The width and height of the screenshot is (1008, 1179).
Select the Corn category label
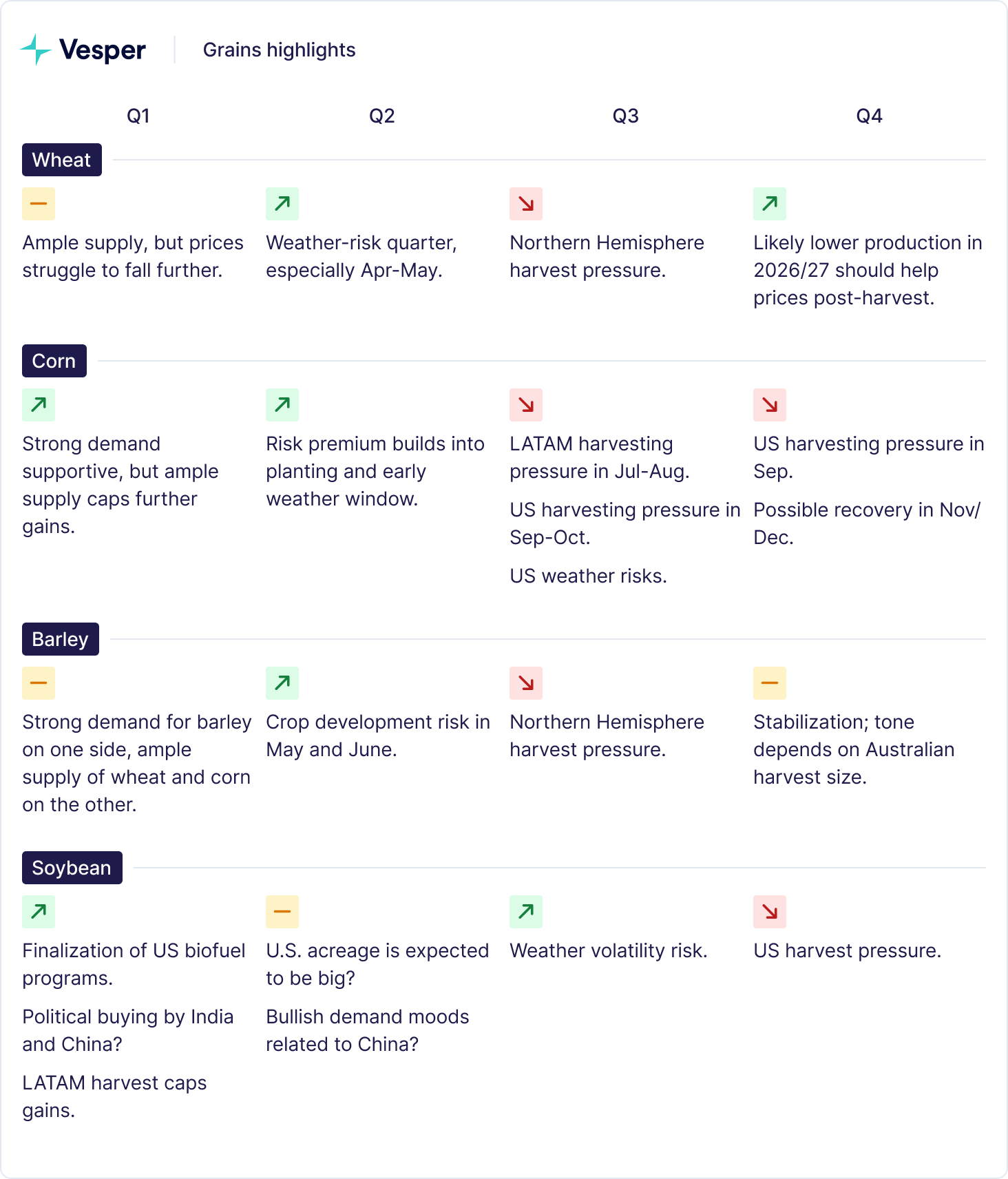pos(54,361)
